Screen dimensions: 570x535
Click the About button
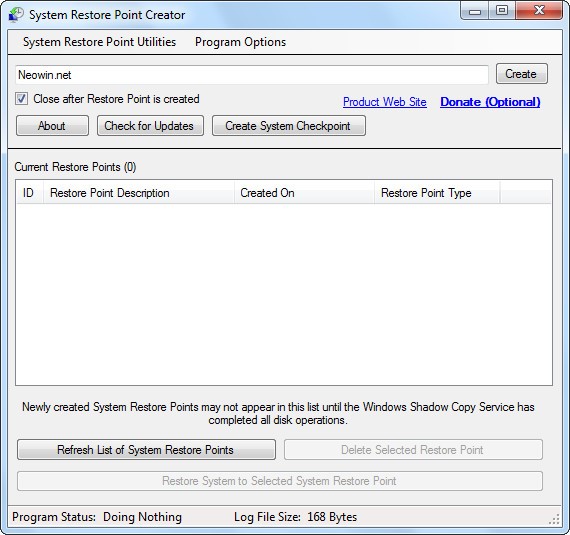tap(52, 126)
